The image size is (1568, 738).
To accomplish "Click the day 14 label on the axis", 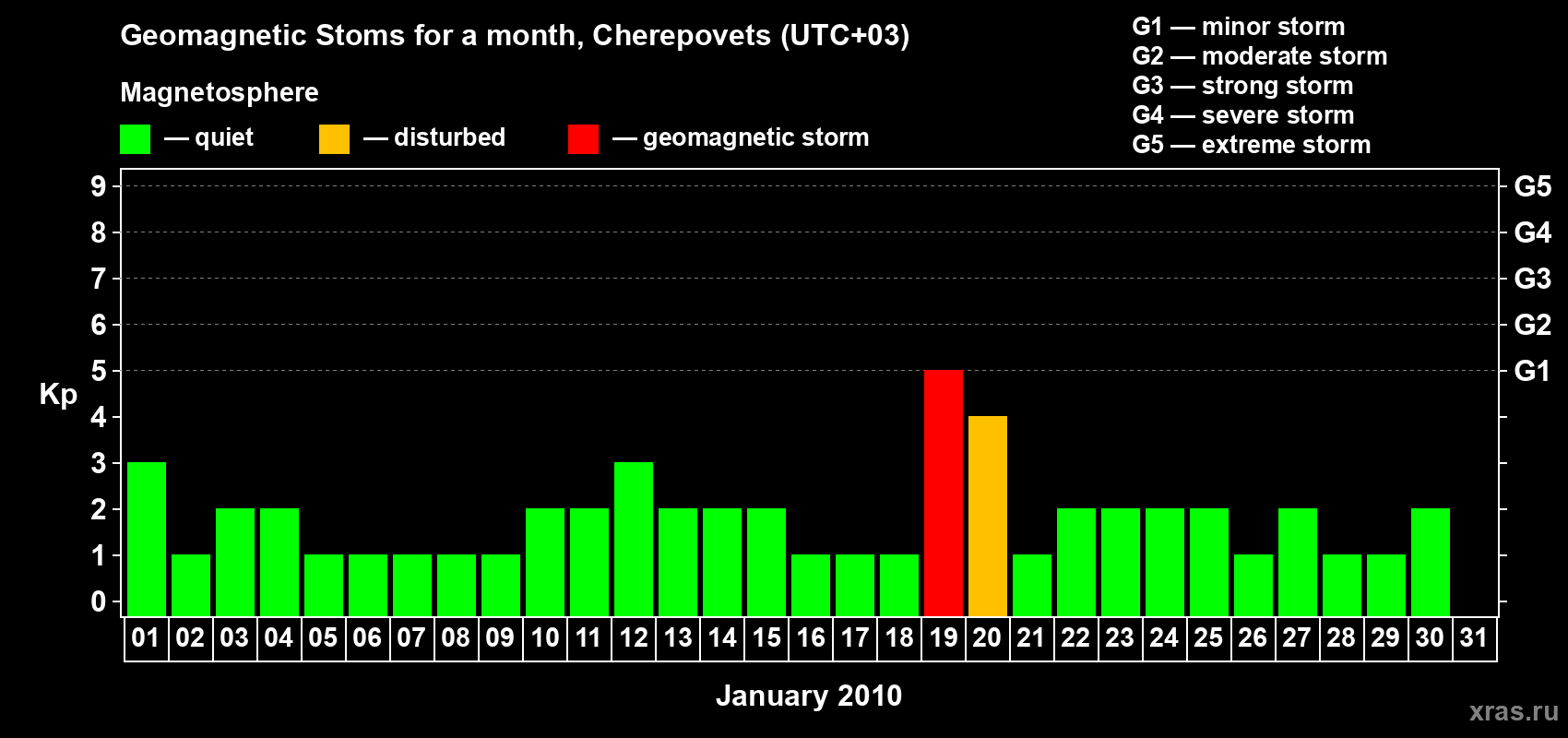I will 722,637.
